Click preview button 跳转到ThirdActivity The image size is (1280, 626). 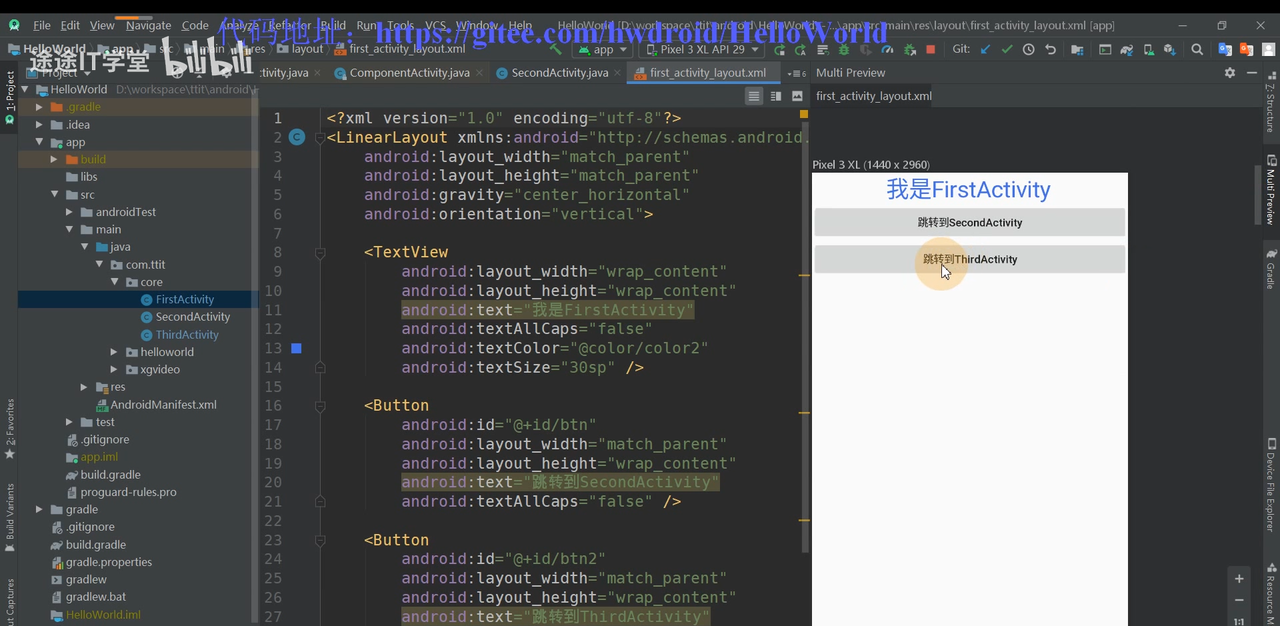pos(969,259)
